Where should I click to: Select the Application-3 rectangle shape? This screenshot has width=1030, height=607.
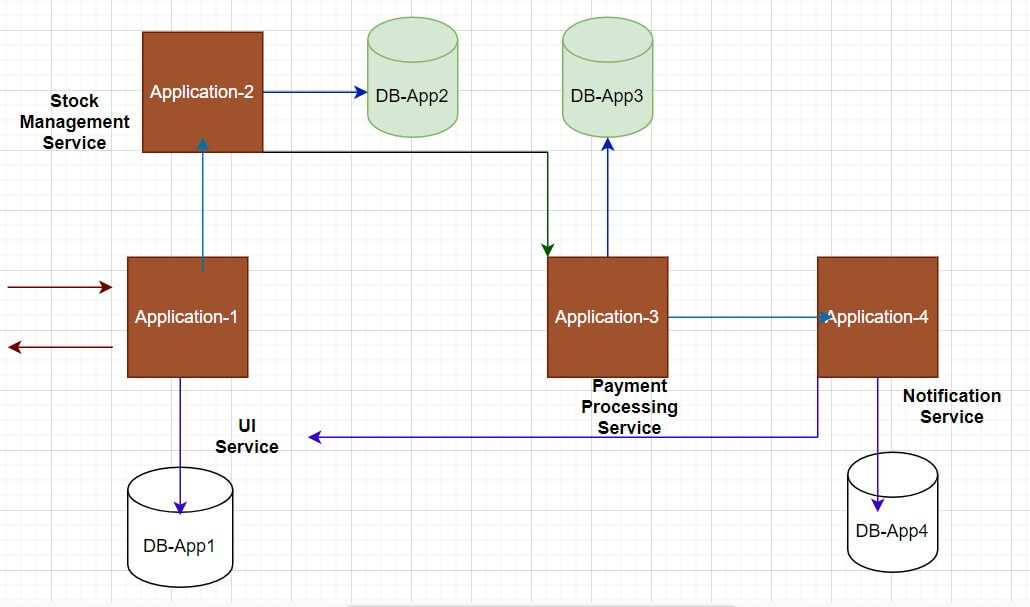tap(607, 316)
